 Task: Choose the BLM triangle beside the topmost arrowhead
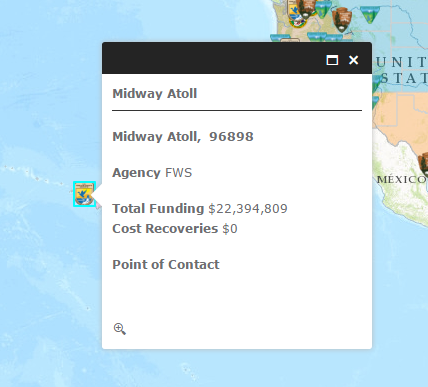323,9
